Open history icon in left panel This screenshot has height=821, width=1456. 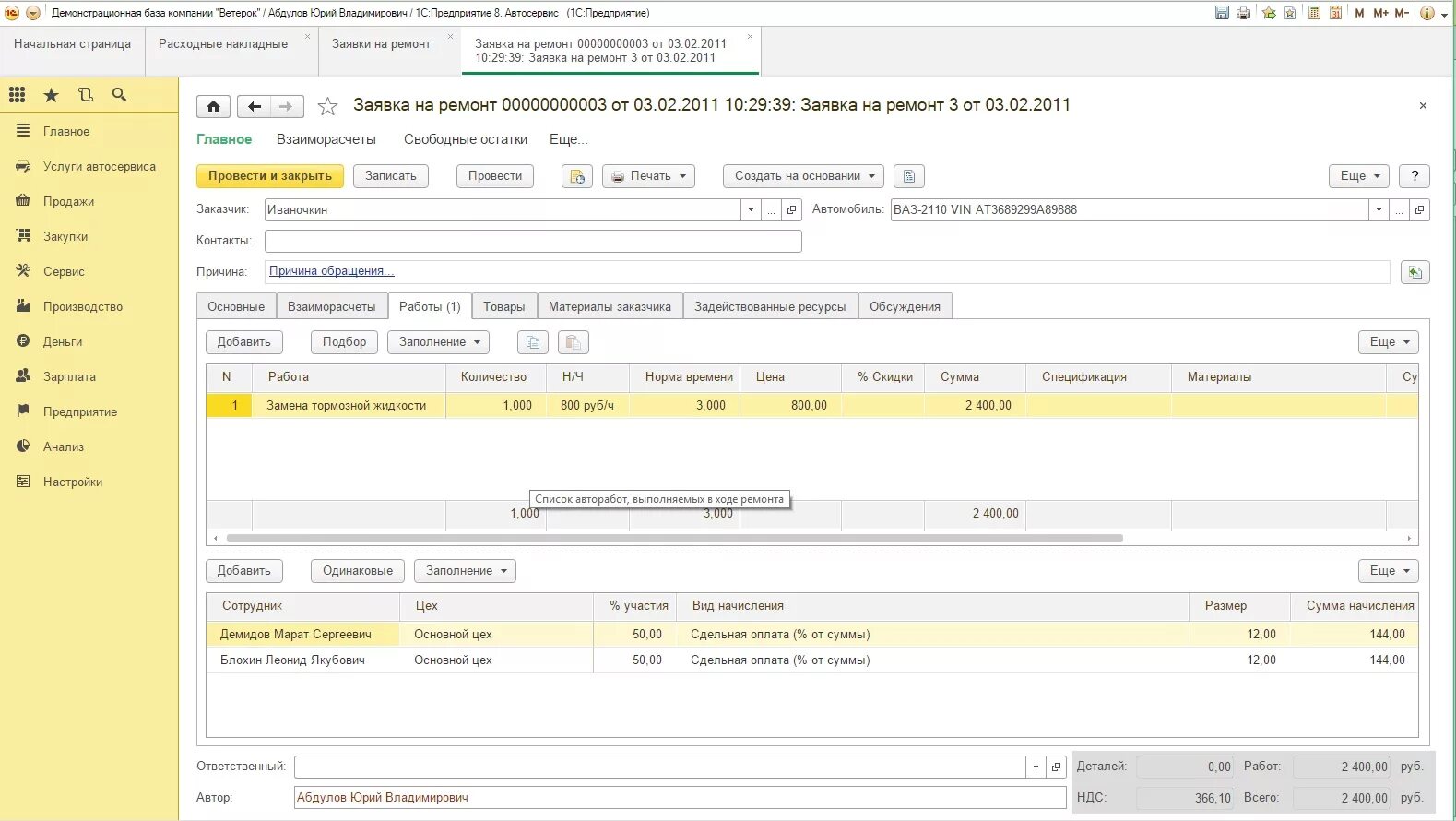86,95
